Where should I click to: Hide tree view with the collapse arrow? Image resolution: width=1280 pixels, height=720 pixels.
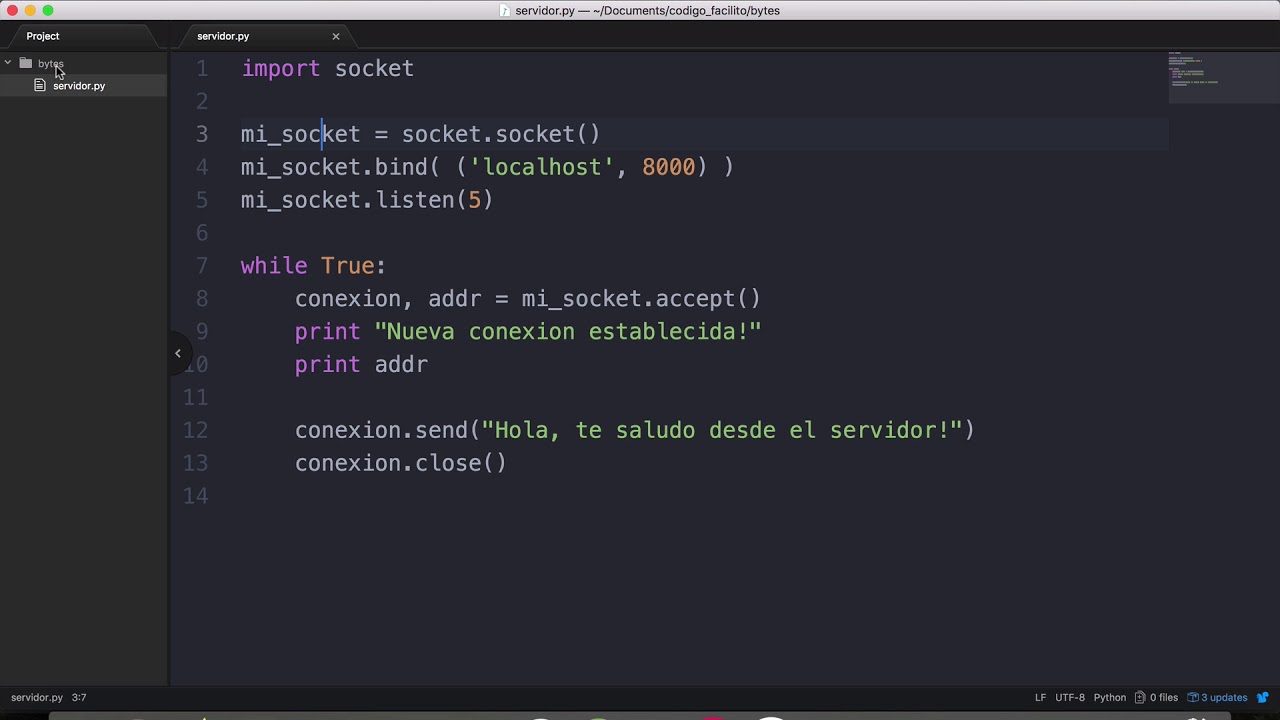[x=178, y=353]
